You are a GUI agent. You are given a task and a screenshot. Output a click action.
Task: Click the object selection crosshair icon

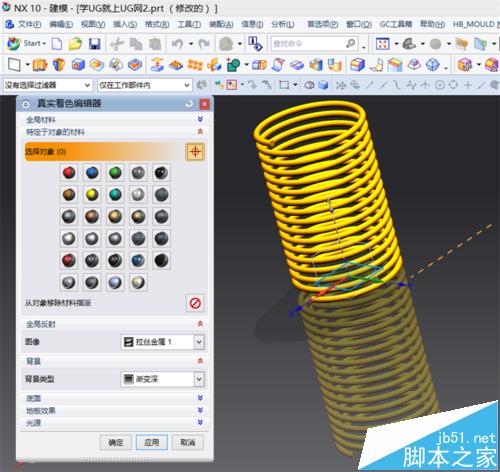[195, 152]
